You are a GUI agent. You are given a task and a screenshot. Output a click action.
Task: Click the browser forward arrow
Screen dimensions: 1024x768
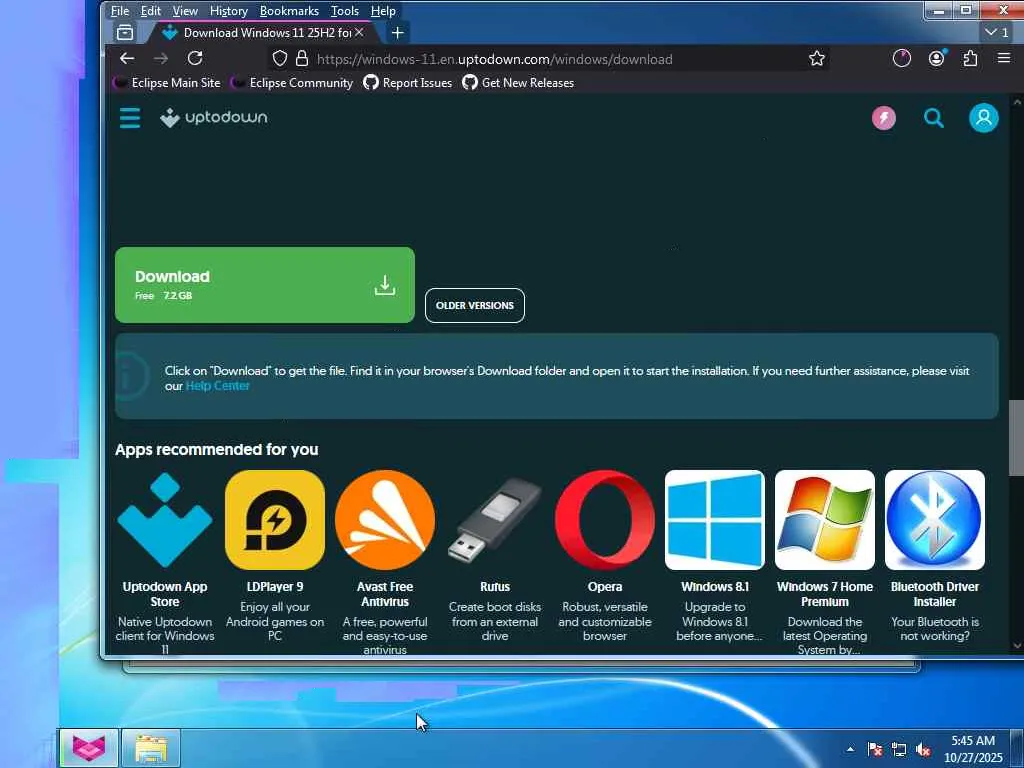[161, 59]
